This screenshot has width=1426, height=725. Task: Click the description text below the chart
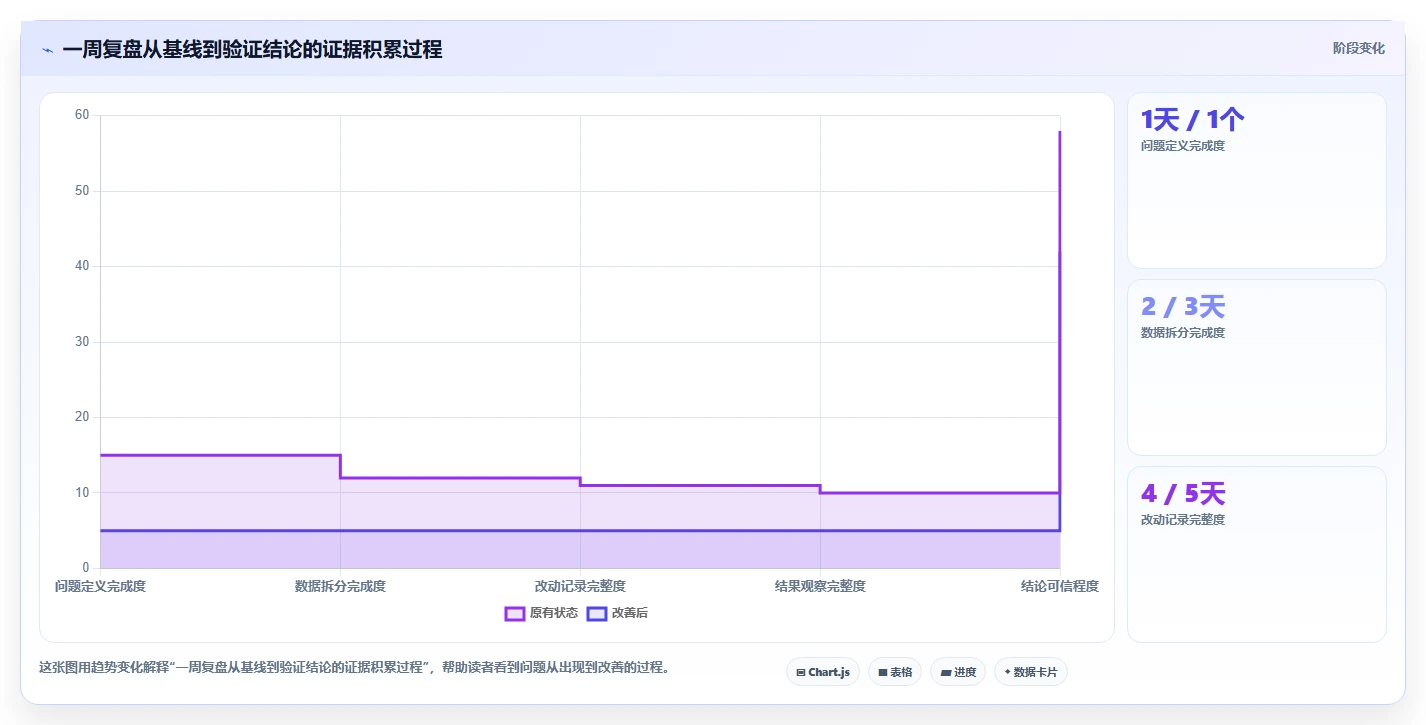(x=354, y=667)
